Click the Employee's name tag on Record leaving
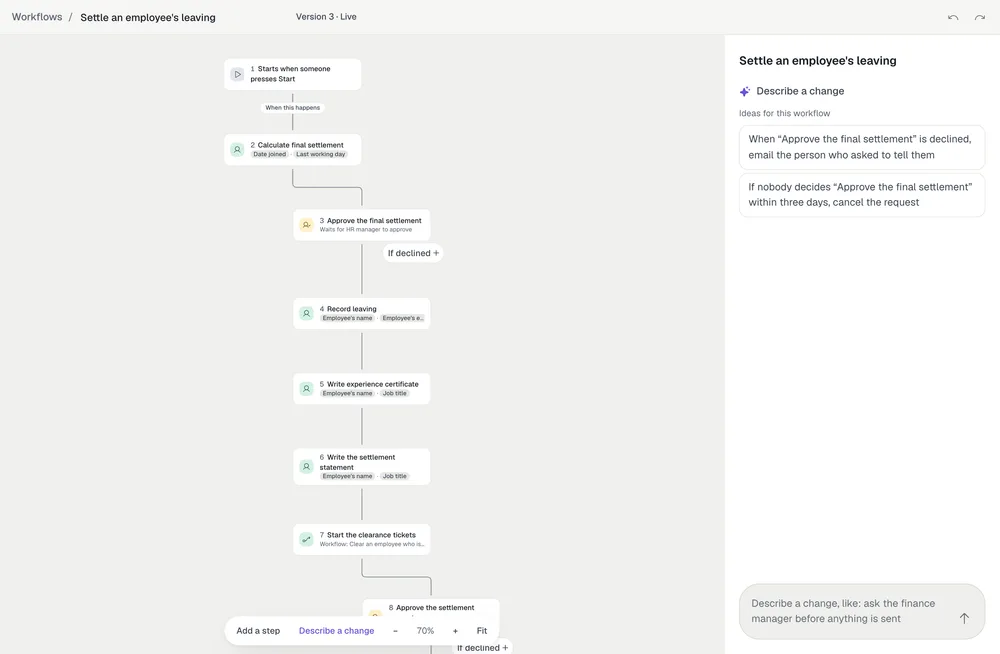Image resolution: width=1000 pixels, height=654 pixels. click(x=348, y=318)
